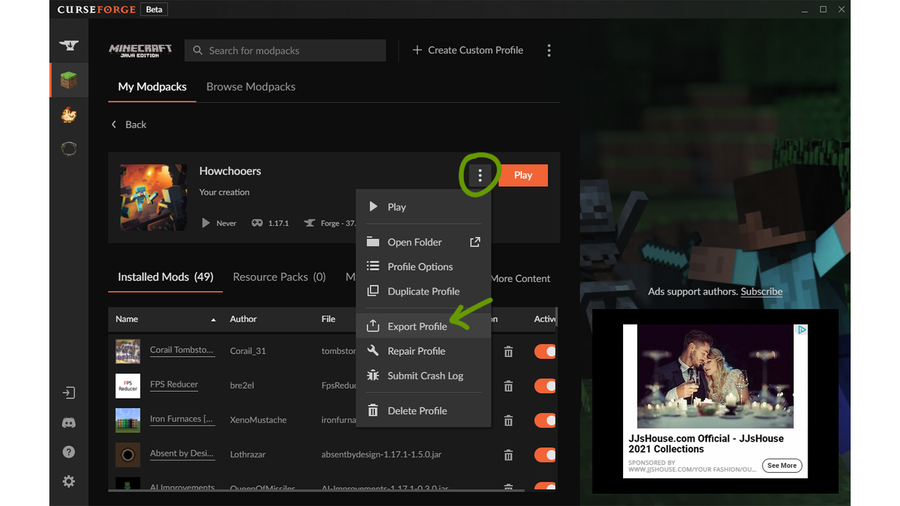
Task: Click the login arrow icon in sidebar
Action: tap(69, 393)
